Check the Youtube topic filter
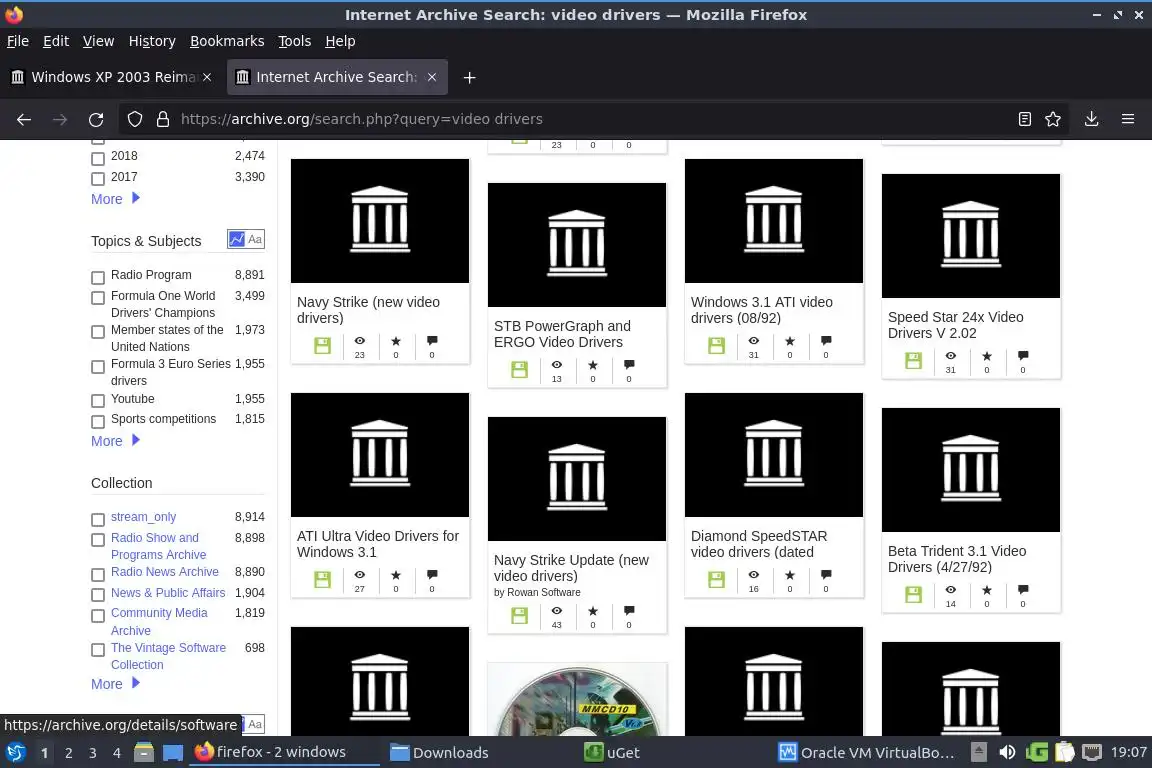 point(98,401)
